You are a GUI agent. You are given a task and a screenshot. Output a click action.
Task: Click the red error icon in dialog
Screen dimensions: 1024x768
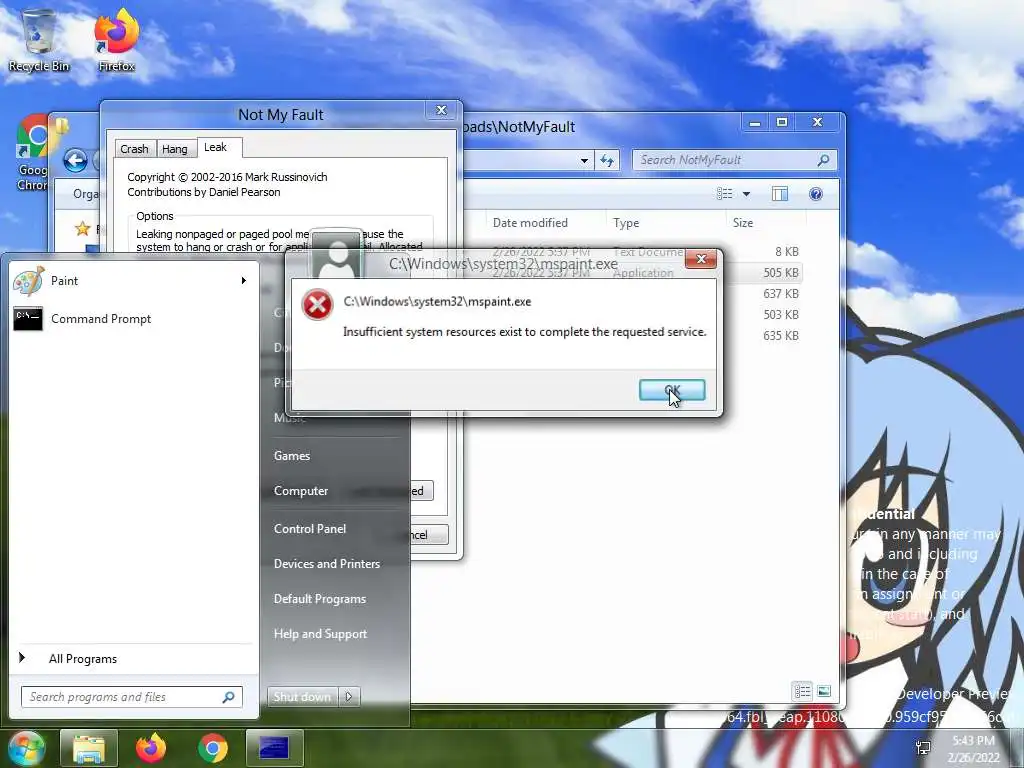317,304
